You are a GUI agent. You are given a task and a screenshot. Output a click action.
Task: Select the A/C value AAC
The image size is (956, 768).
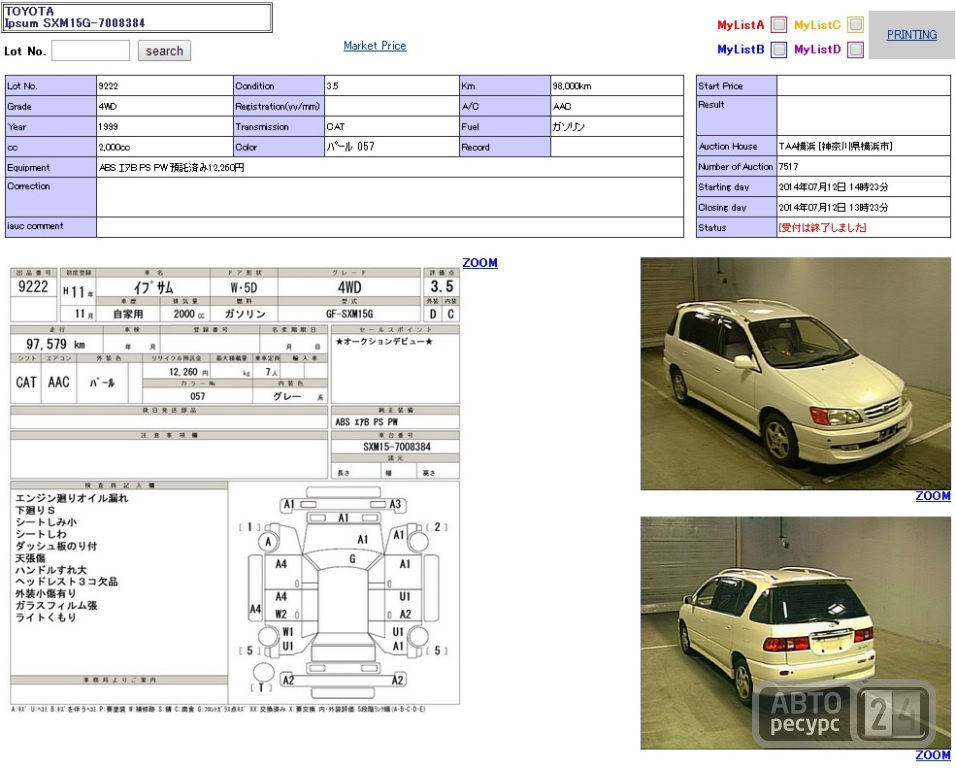click(562, 106)
